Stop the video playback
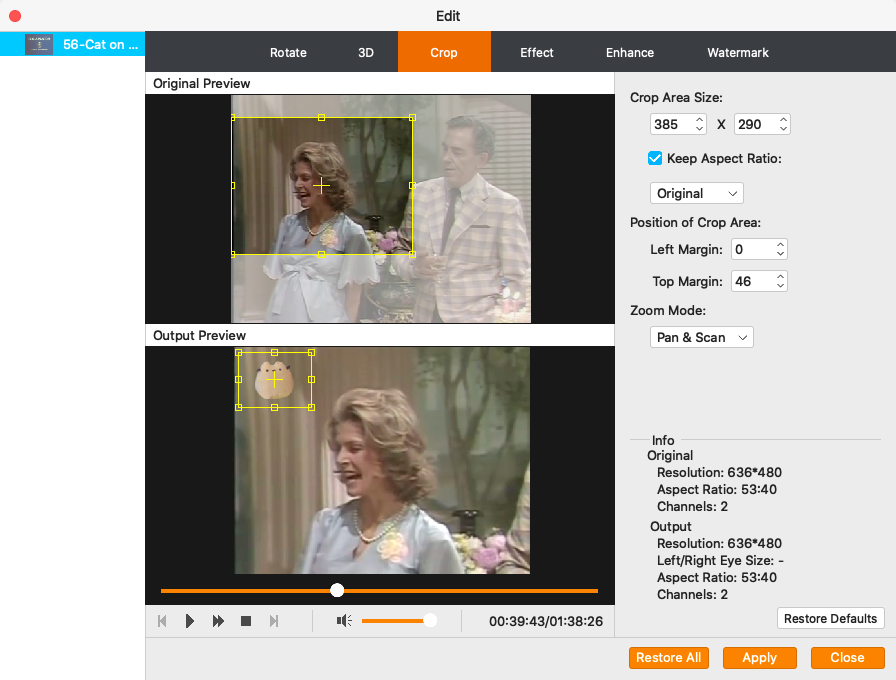This screenshot has width=896, height=680. (246, 621)
